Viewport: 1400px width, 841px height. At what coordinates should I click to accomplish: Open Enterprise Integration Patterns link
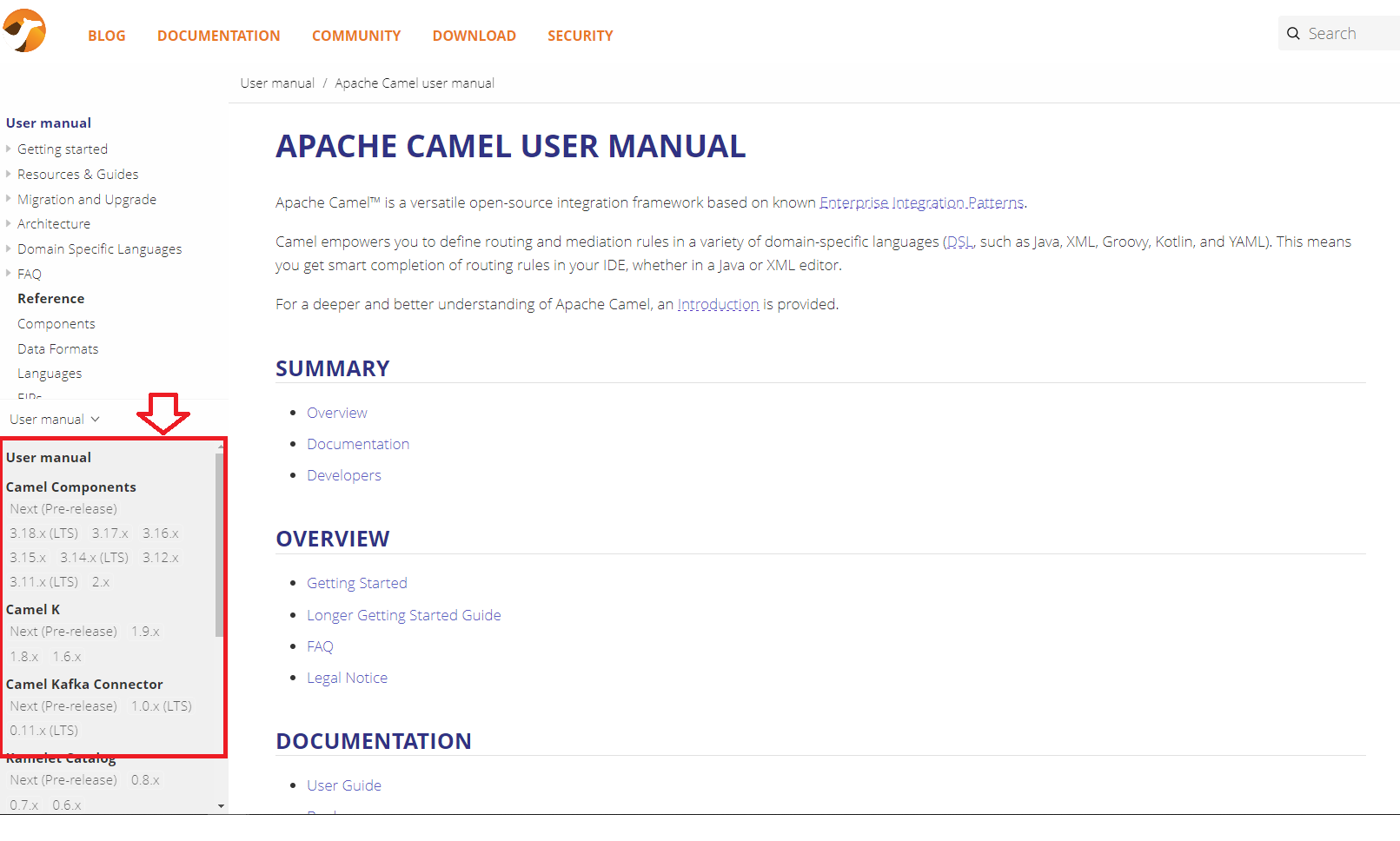[922, 202]
